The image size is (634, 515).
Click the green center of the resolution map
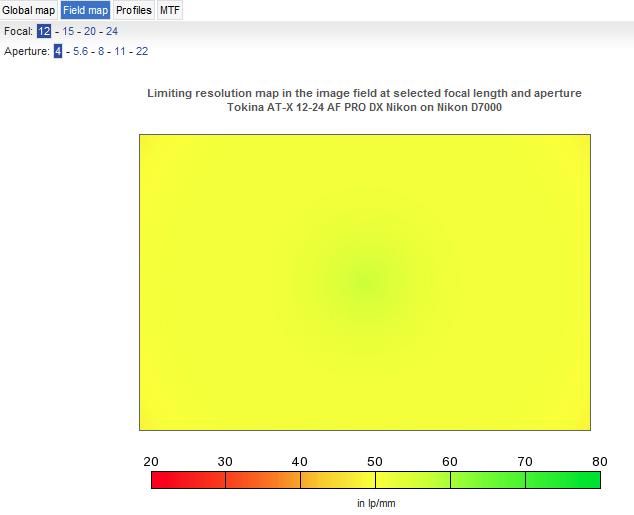(365, 282)
